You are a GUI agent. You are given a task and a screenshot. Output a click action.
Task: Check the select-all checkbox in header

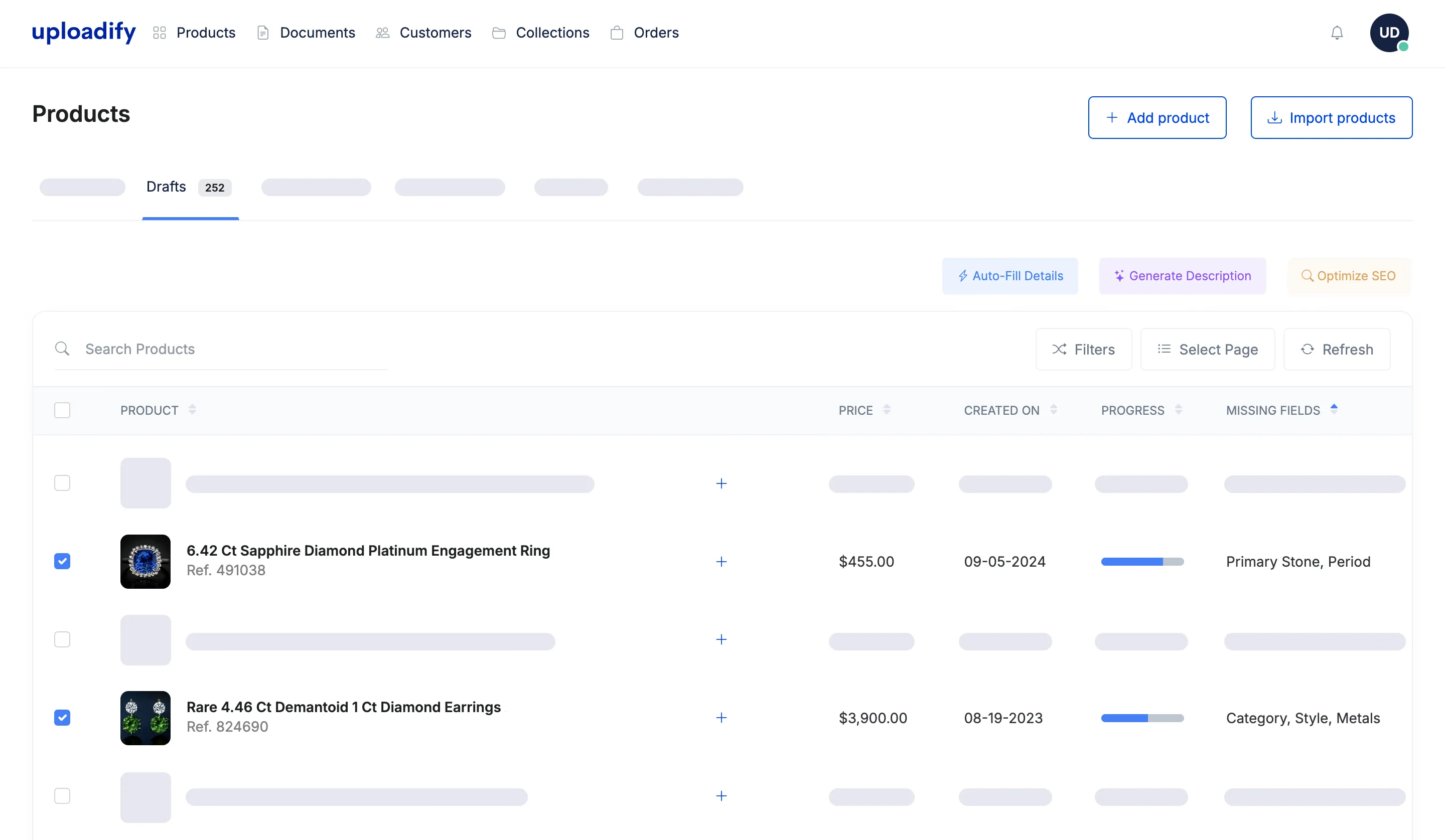tap(62, 410)
